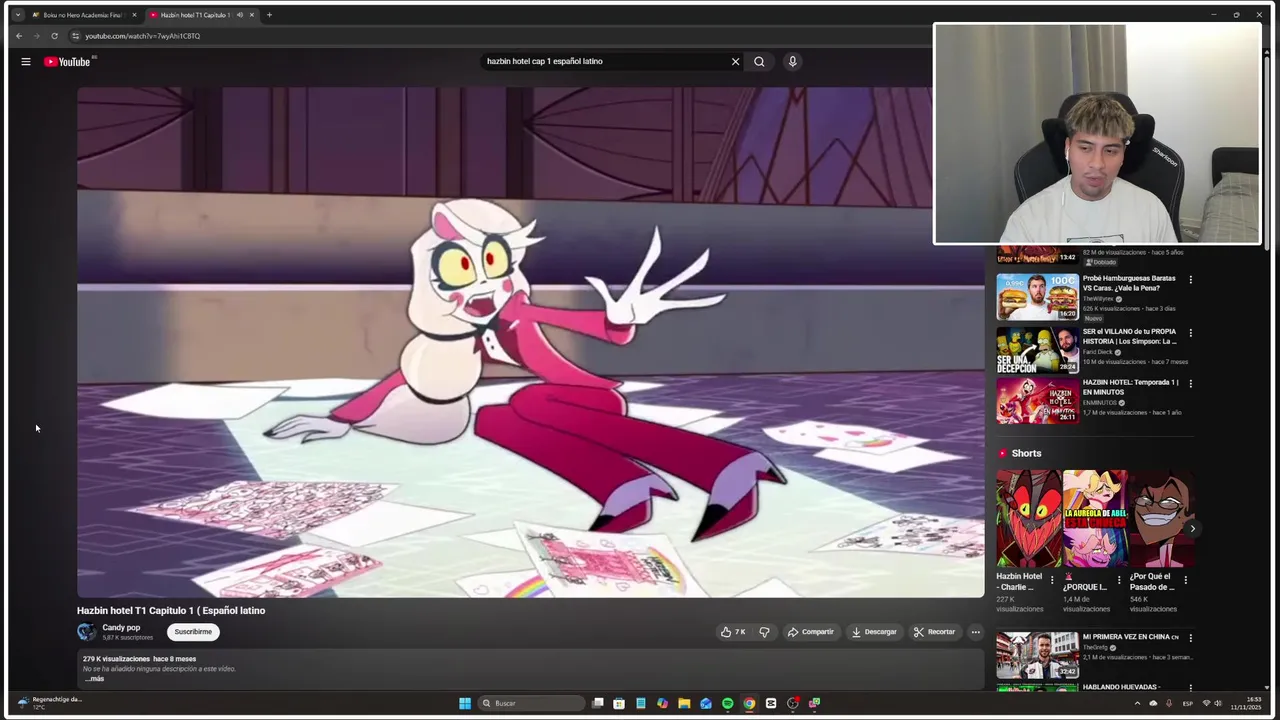Go to YouTube home via logo

click(x=67, y=62)
